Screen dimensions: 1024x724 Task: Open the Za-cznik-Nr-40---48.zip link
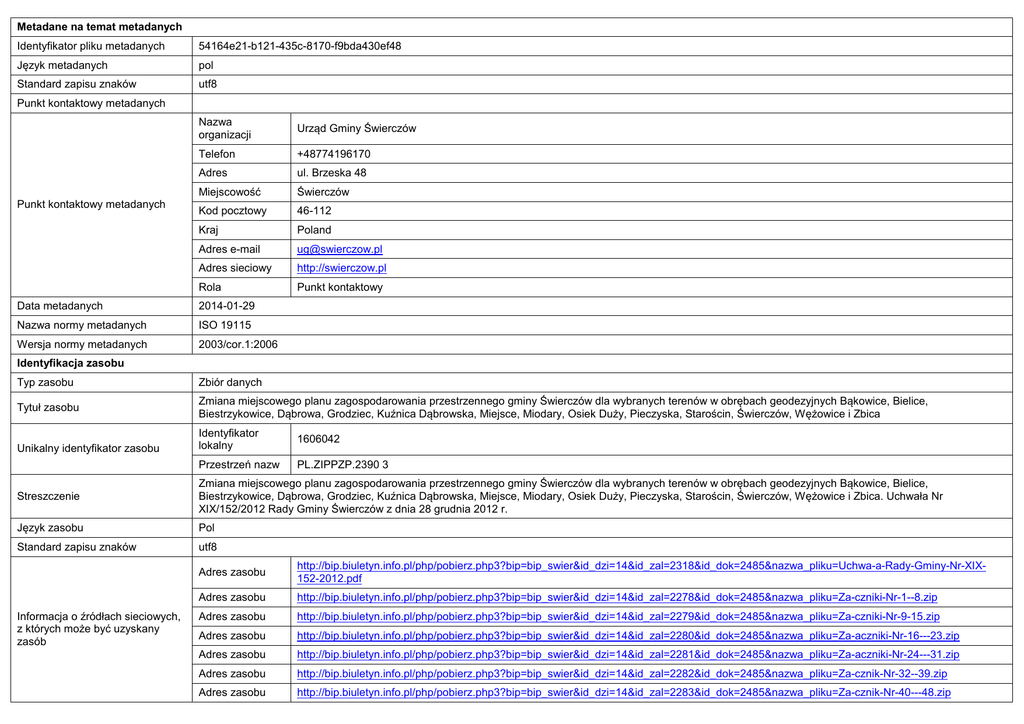click(x=623, y=692)
